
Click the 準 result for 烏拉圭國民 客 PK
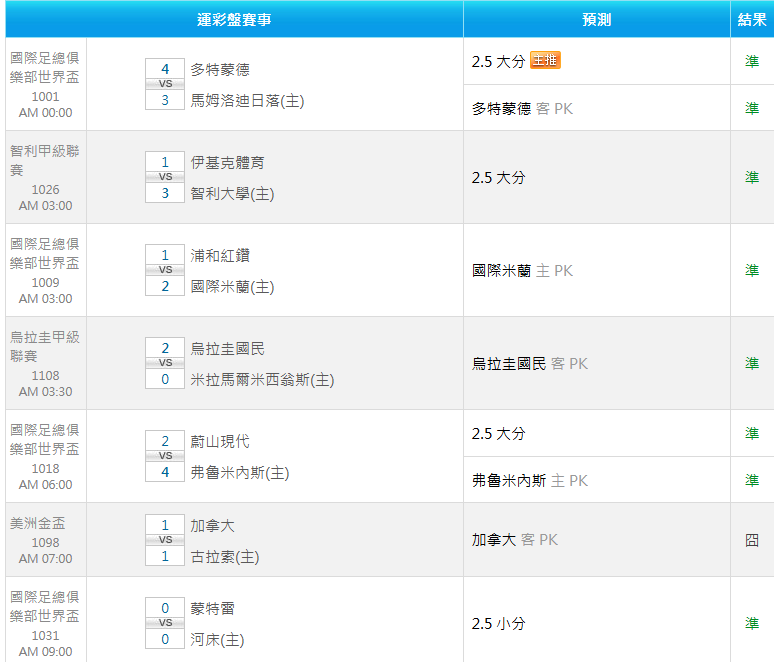752,364
